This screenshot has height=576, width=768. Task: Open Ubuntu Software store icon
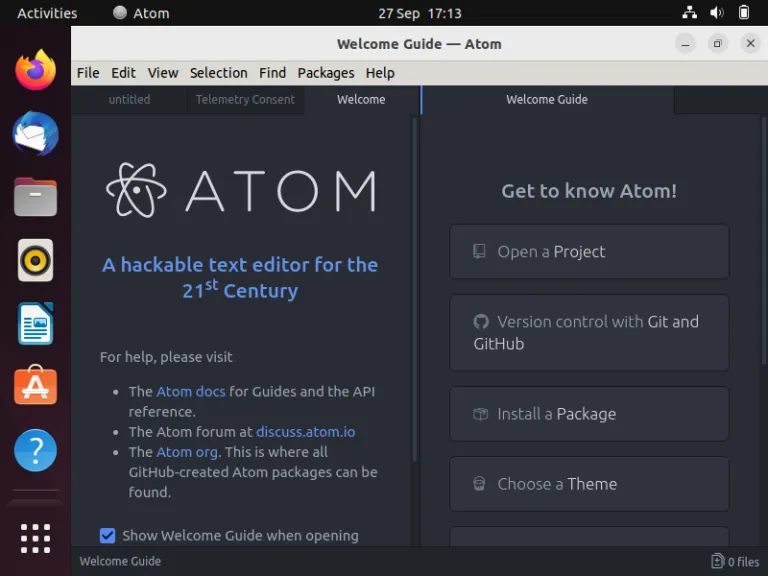pos(35,385)
